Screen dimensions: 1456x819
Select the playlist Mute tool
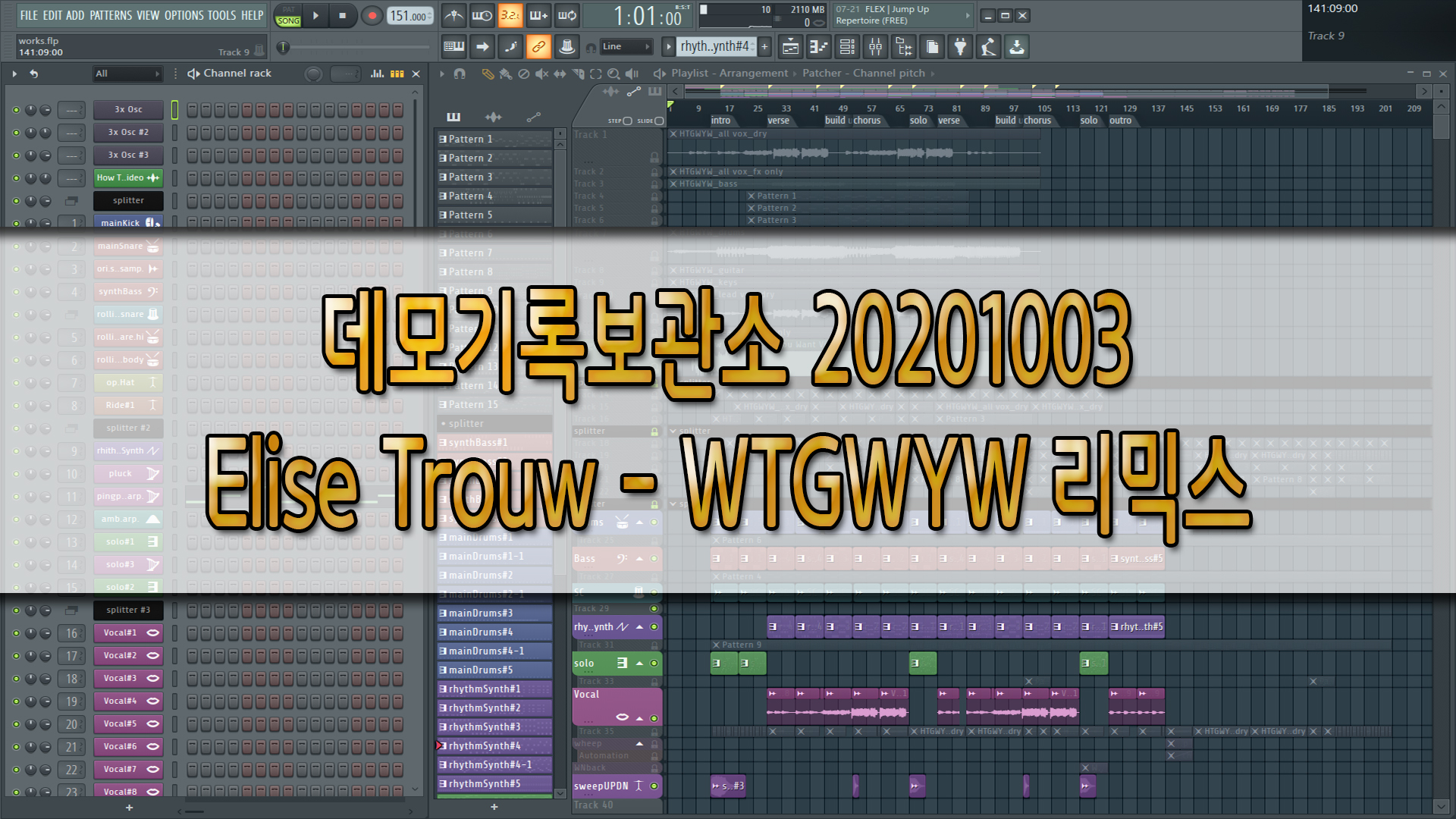(541, 74)
